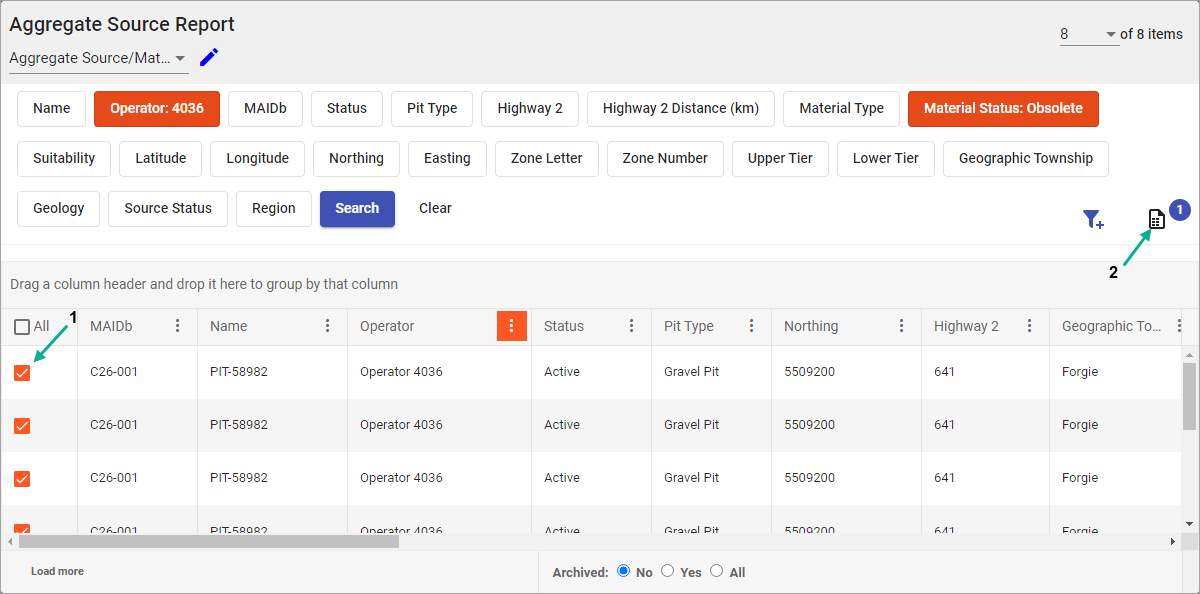This screenshot has height=594, width=1200.
Task: Open the Pit Type column options menu
Action: 752,326
